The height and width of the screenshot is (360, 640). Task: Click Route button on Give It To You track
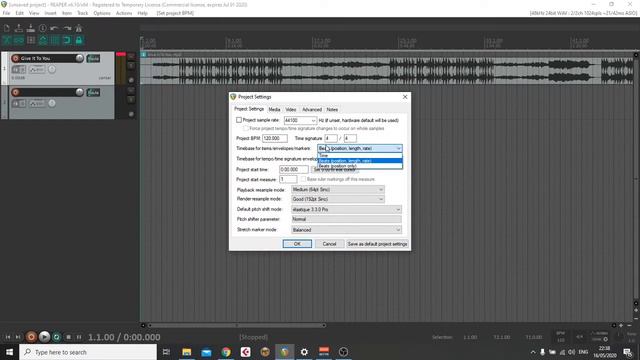pos(93,58)
